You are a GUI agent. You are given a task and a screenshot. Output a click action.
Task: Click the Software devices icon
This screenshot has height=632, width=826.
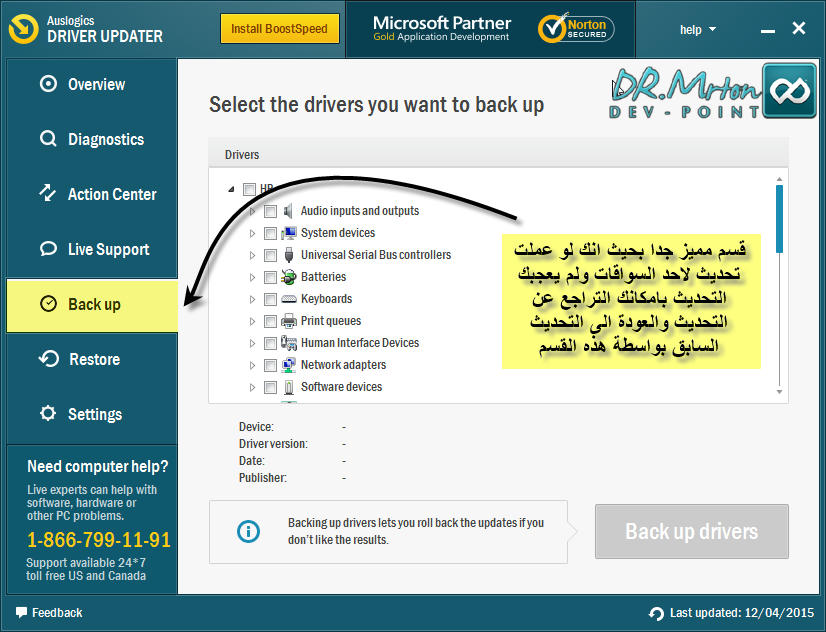coord(289,387)
